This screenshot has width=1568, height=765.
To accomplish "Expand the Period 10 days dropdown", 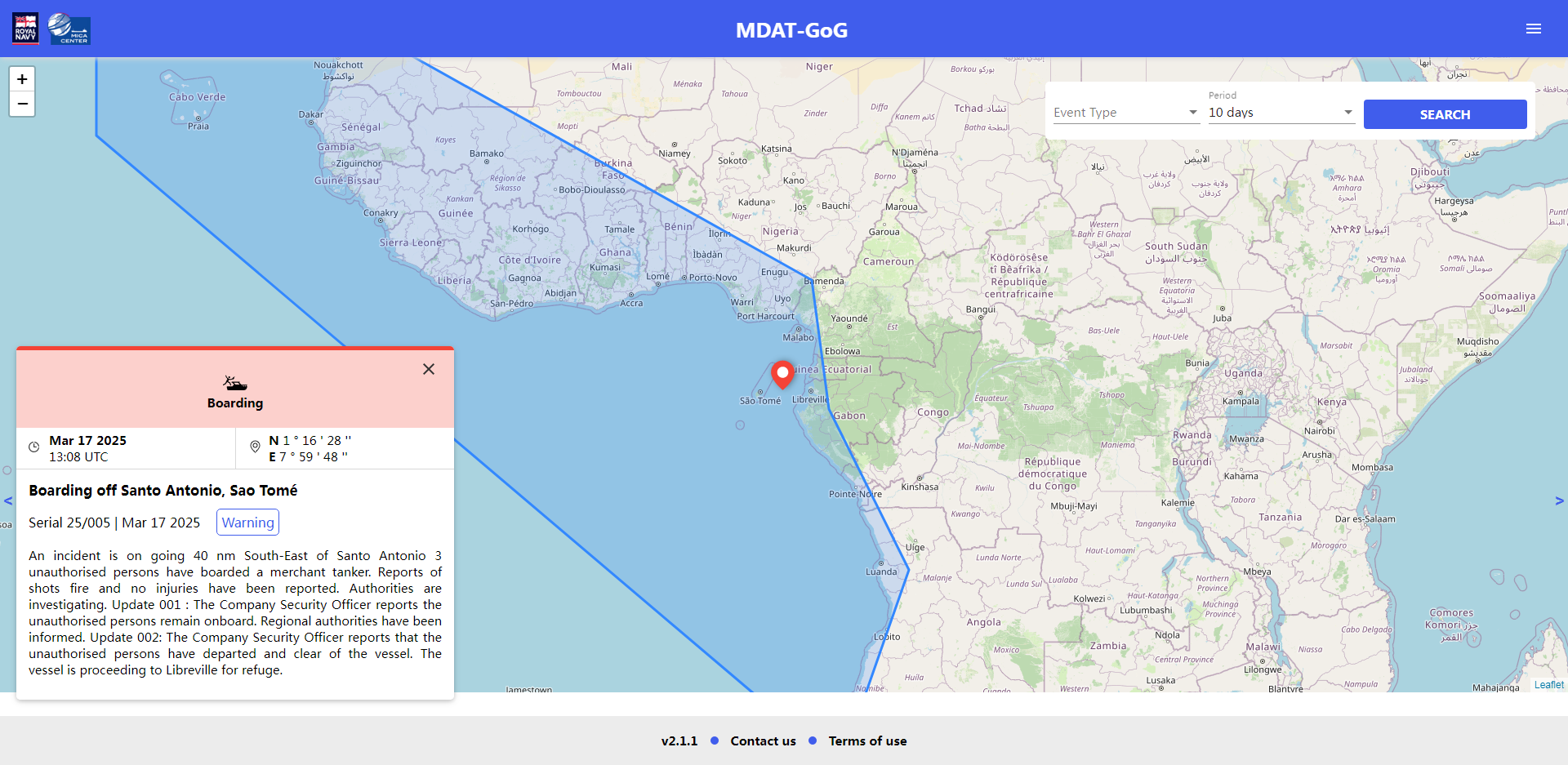I will coord(1280,113).
